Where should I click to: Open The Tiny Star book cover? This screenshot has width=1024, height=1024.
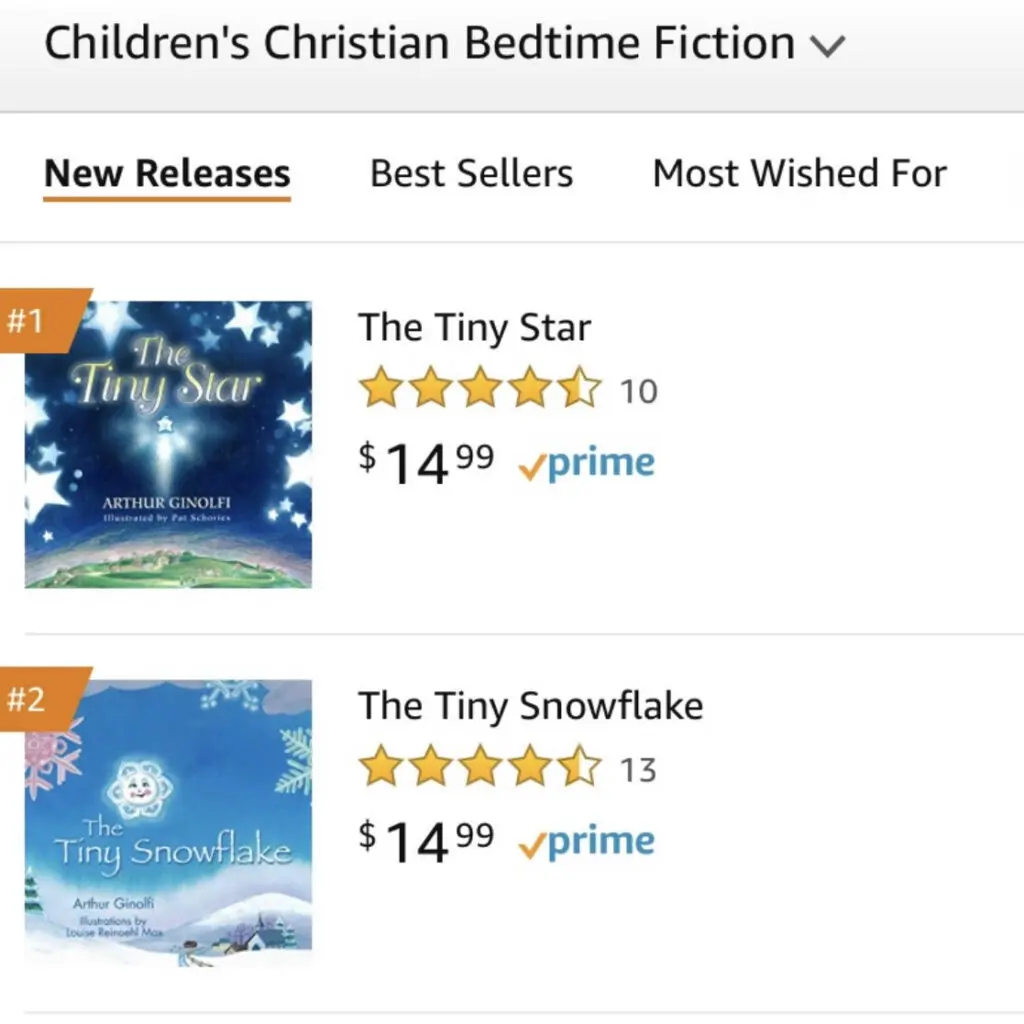[168, 445]
